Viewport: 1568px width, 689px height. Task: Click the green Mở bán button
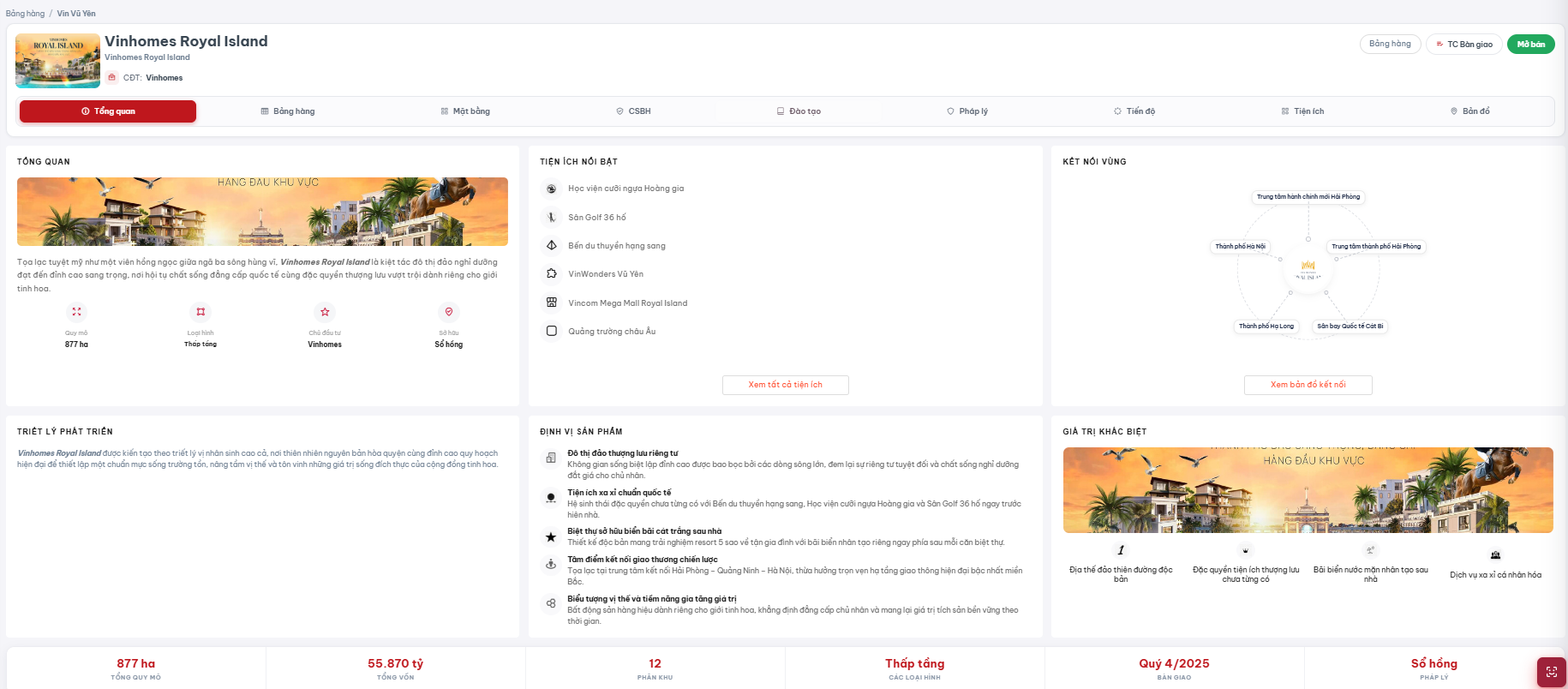tap(1531, 44)
